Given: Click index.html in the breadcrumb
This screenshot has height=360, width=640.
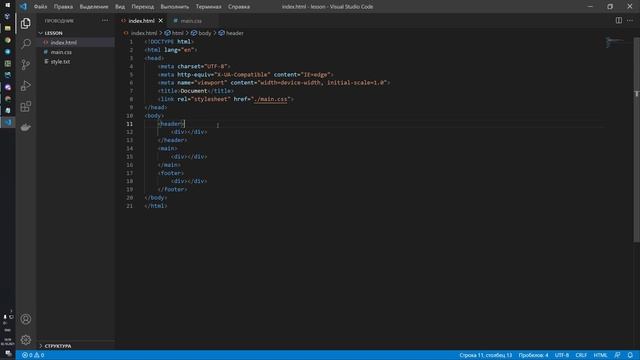Looking at the screenshot, I should (144, 33).
